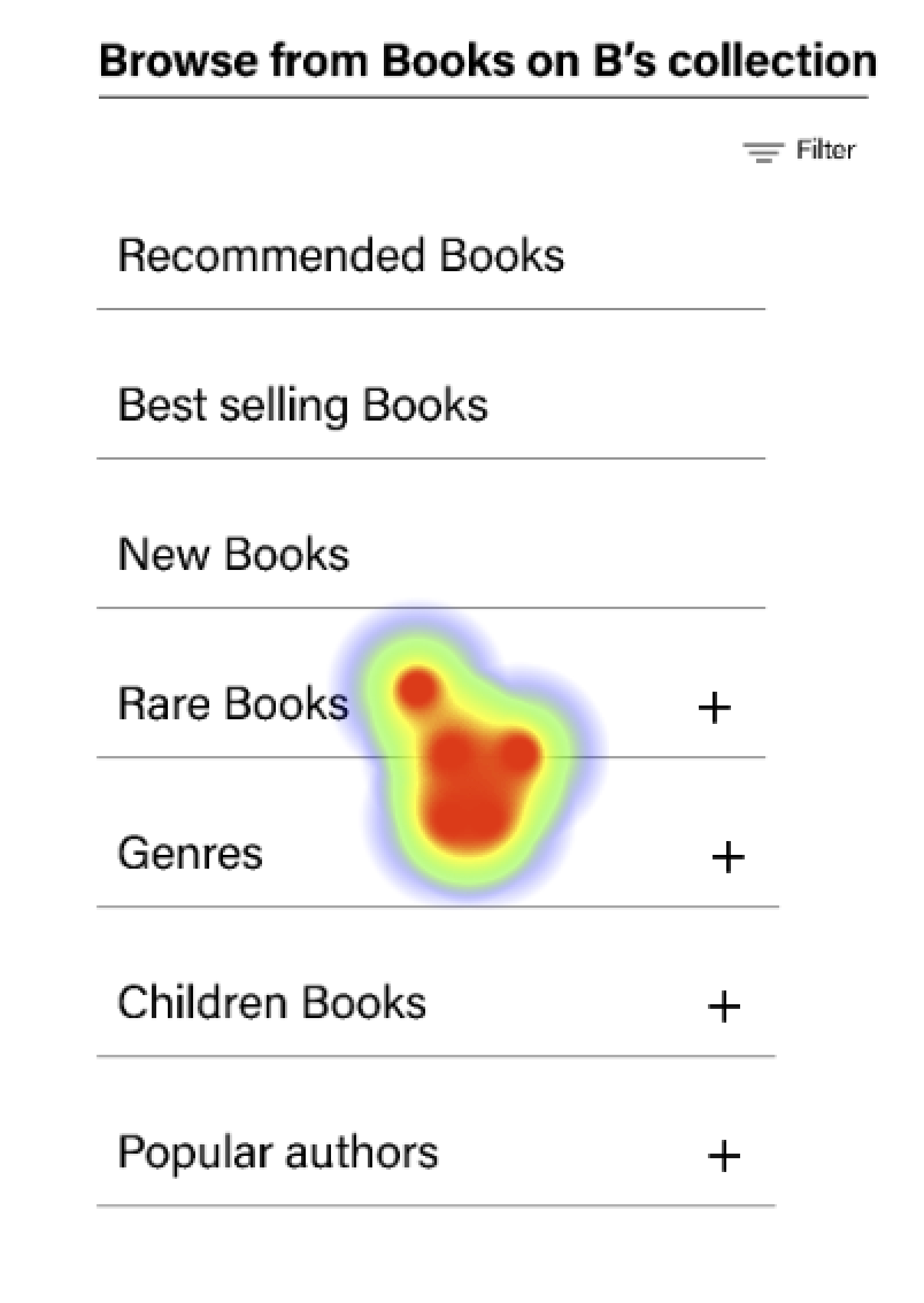Open the Filter text label
The width and height of the screenshot is (924, 1303).
[x=825, y=151]
